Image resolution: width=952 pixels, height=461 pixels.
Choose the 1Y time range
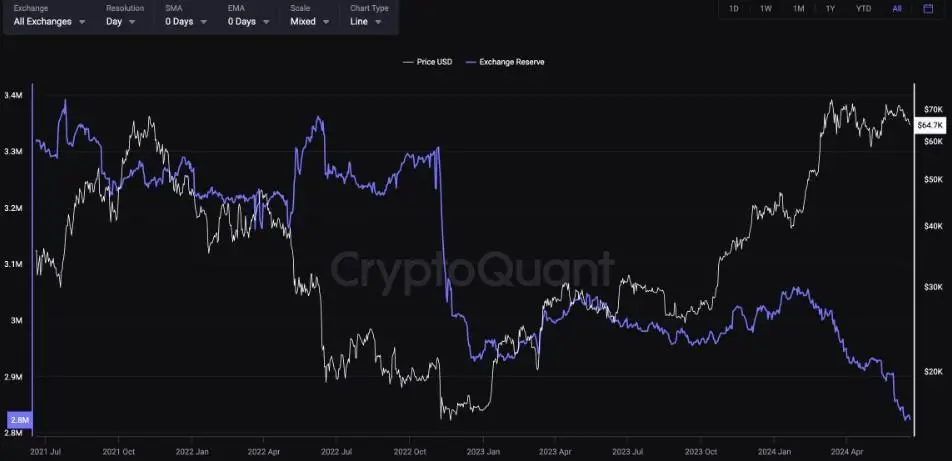[830, 9]
